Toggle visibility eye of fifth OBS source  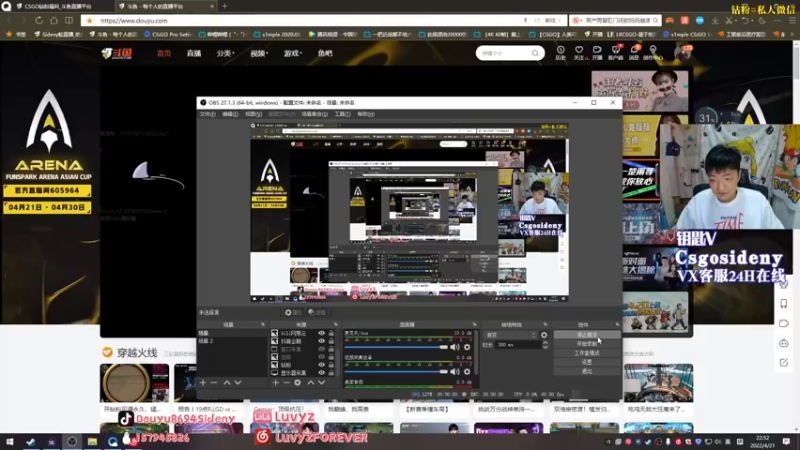point(321,365)
